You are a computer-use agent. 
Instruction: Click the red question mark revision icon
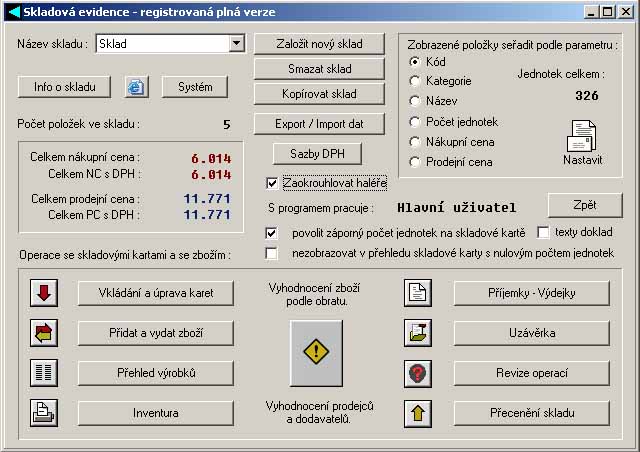(418, 373)
